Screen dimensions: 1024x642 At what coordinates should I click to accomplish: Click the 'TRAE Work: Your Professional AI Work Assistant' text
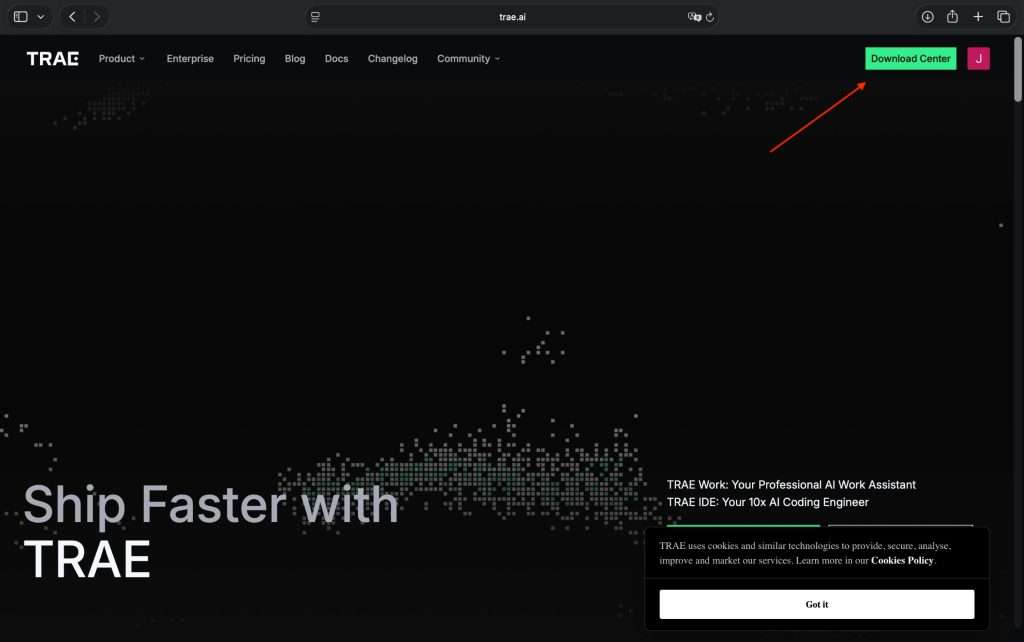pos(791,485)
